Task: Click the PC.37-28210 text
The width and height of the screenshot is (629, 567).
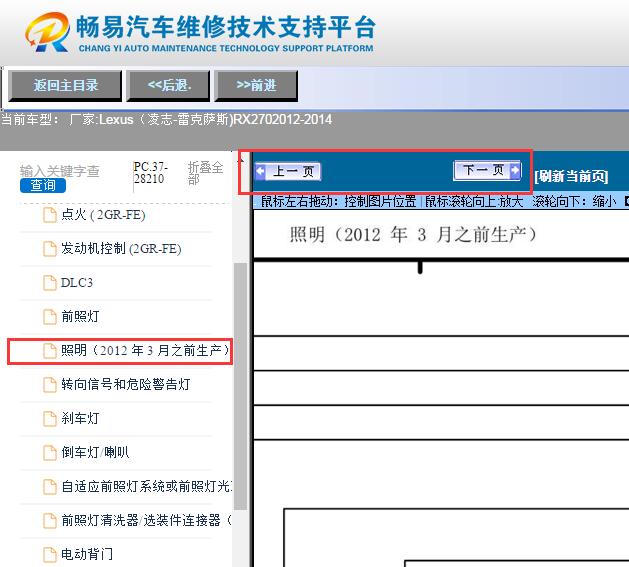Action: point(150,173)
